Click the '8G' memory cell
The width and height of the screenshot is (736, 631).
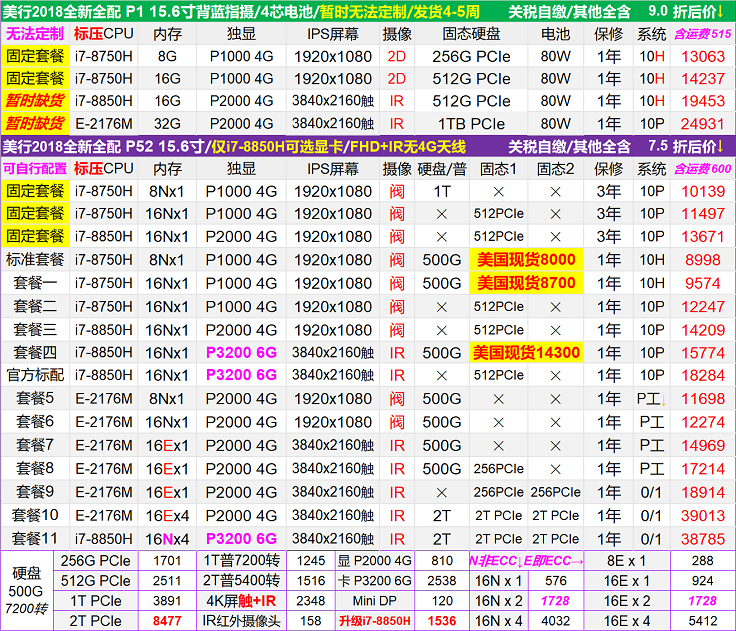167,56
